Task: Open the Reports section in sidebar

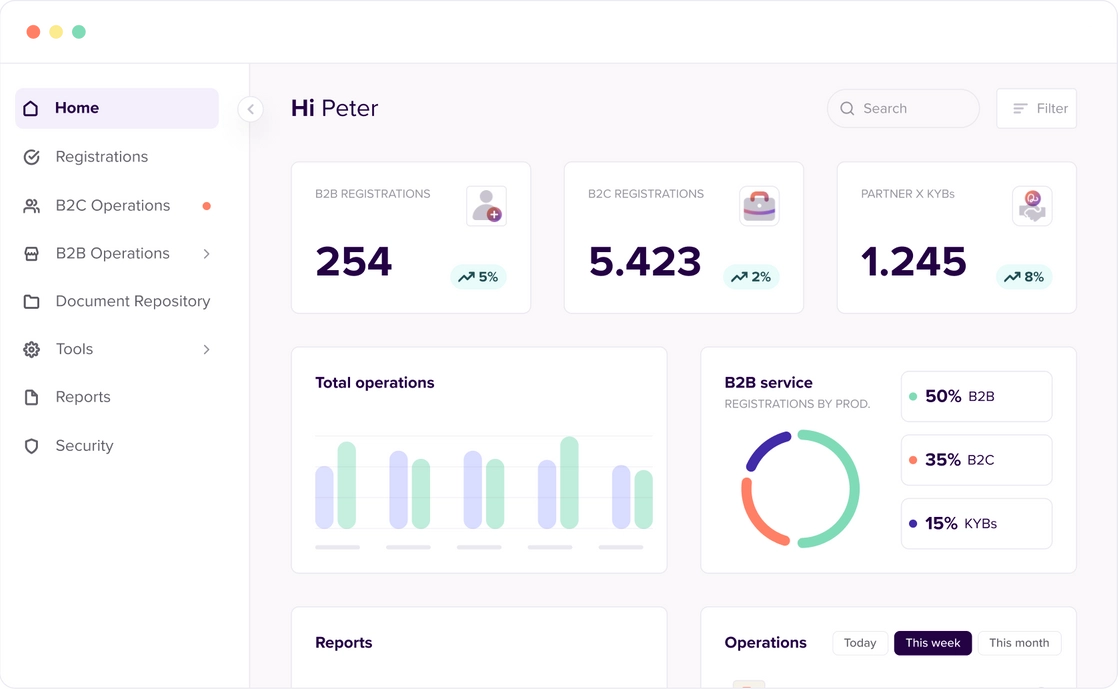Action: (x=85, y=397)
